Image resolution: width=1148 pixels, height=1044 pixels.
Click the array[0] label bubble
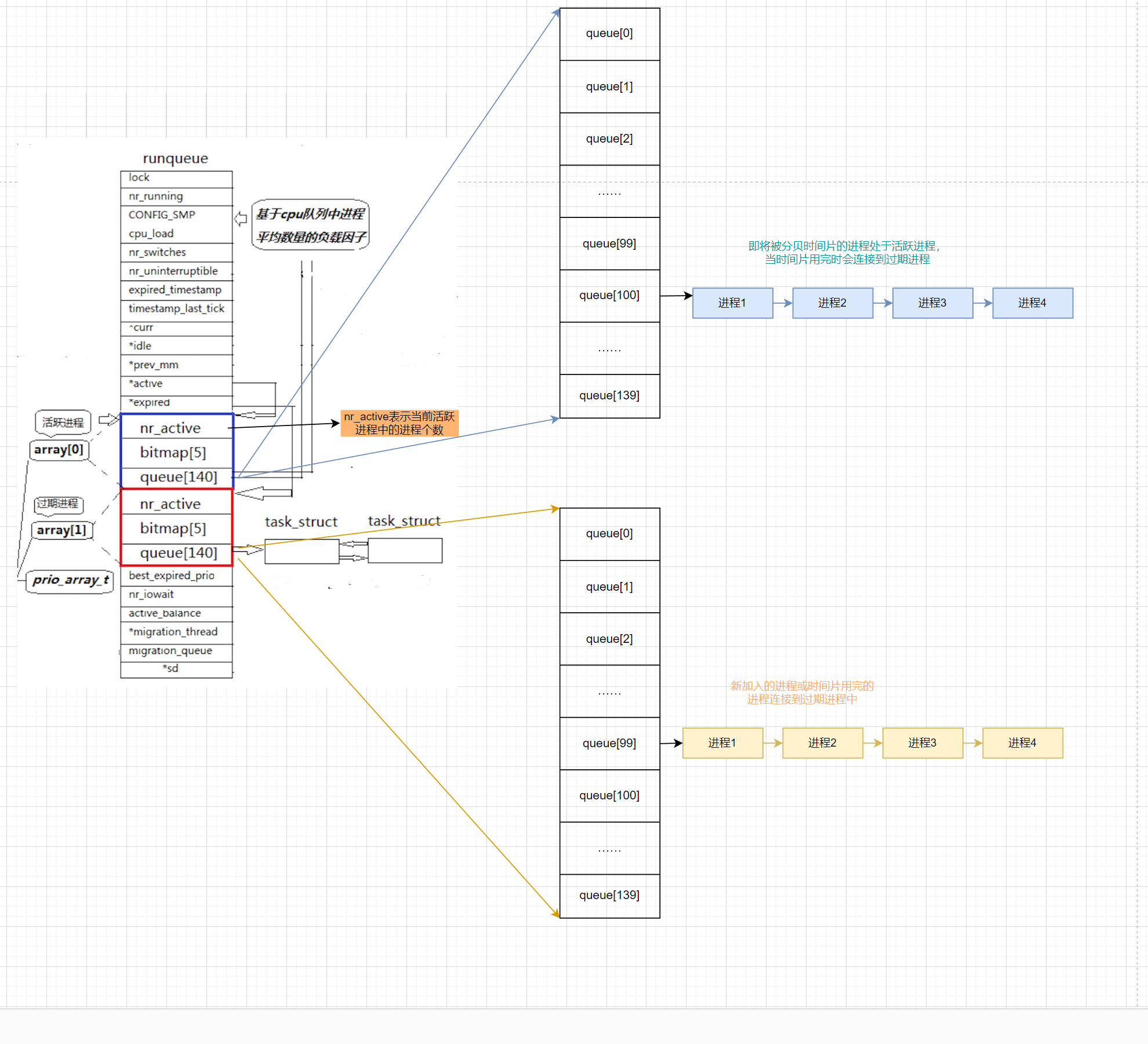(59, 450)
